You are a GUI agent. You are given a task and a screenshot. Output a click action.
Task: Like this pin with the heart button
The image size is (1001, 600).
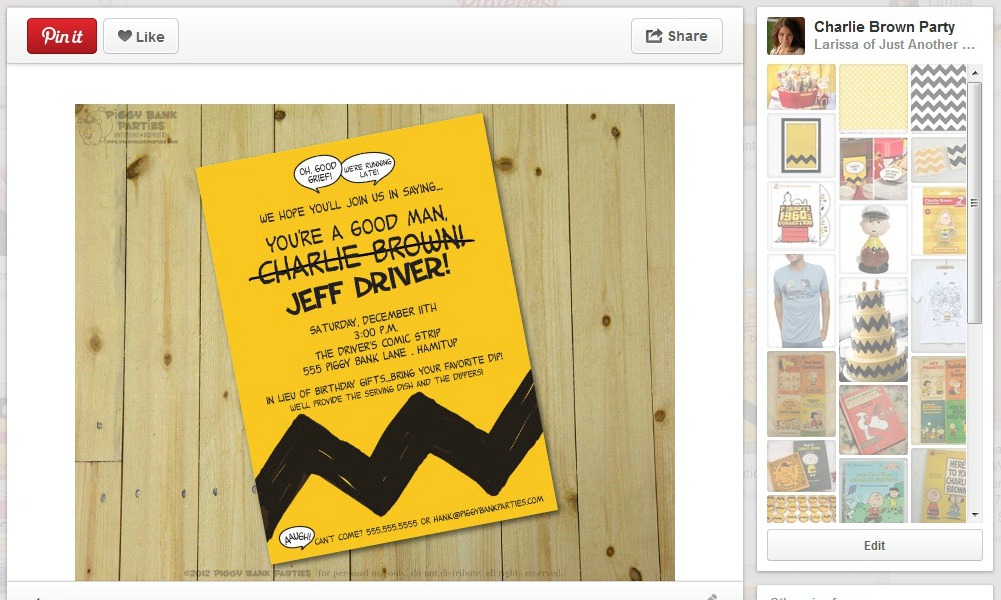coord(141,36)
